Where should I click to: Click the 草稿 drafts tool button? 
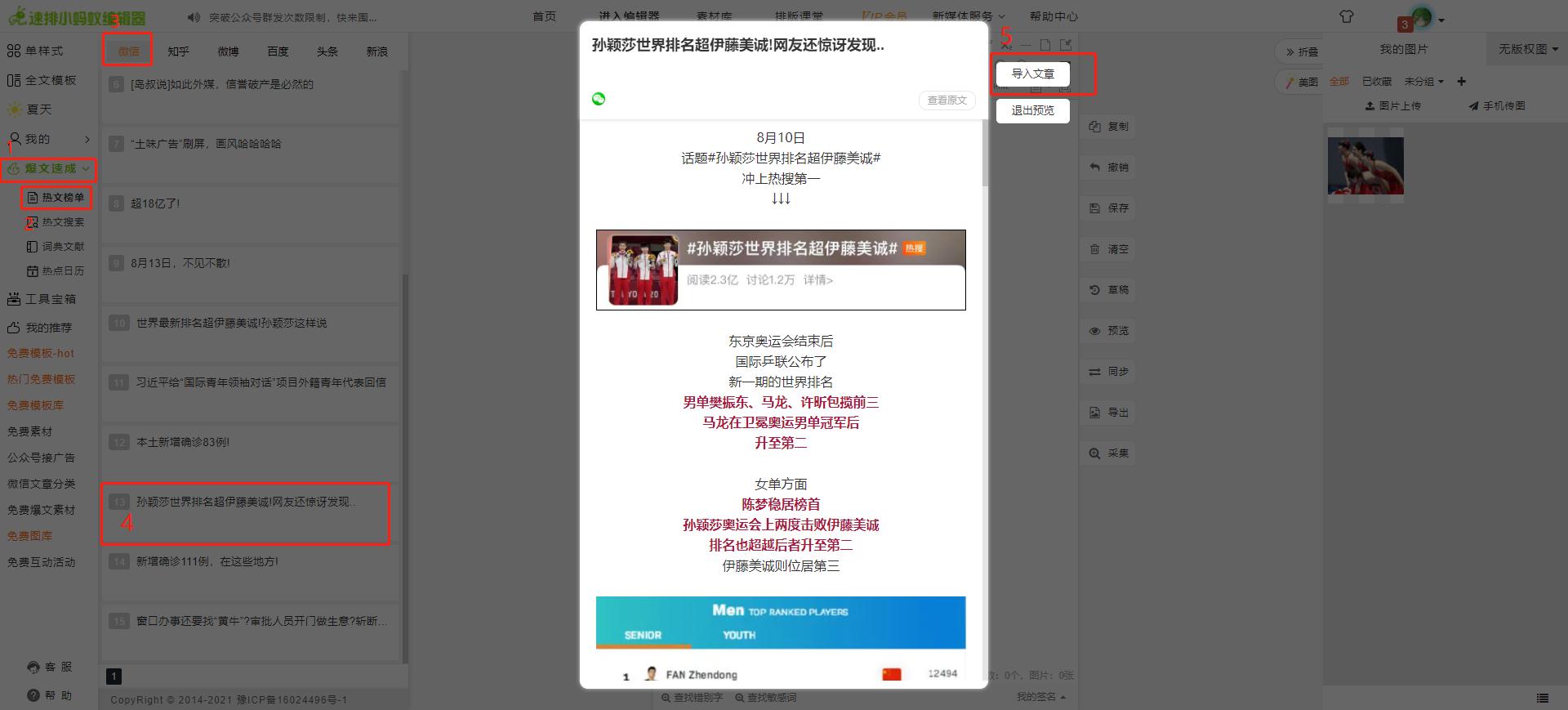[1109, 290]
